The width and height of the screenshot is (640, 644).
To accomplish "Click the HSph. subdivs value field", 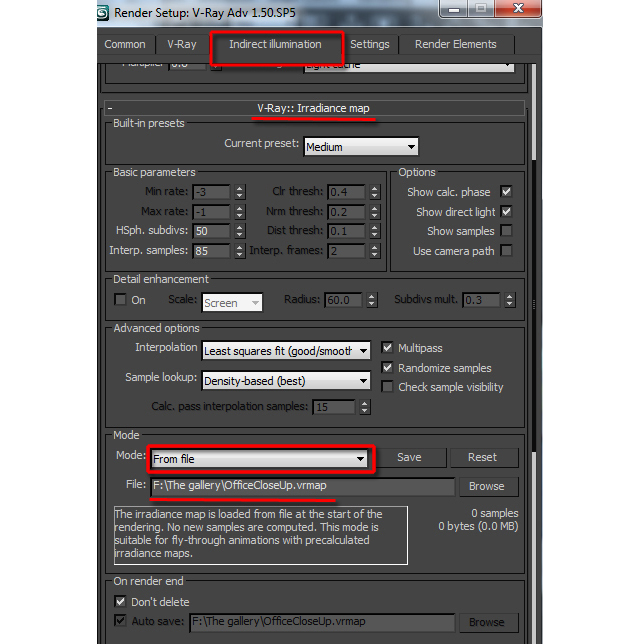I will [211, 231].
